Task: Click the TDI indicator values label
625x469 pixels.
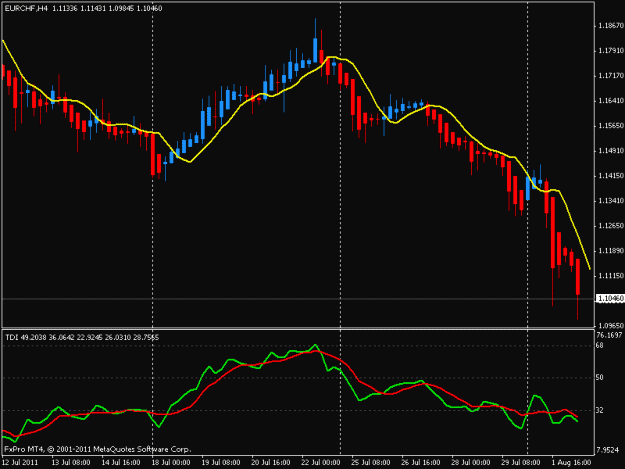Action: tap(82, 338)
